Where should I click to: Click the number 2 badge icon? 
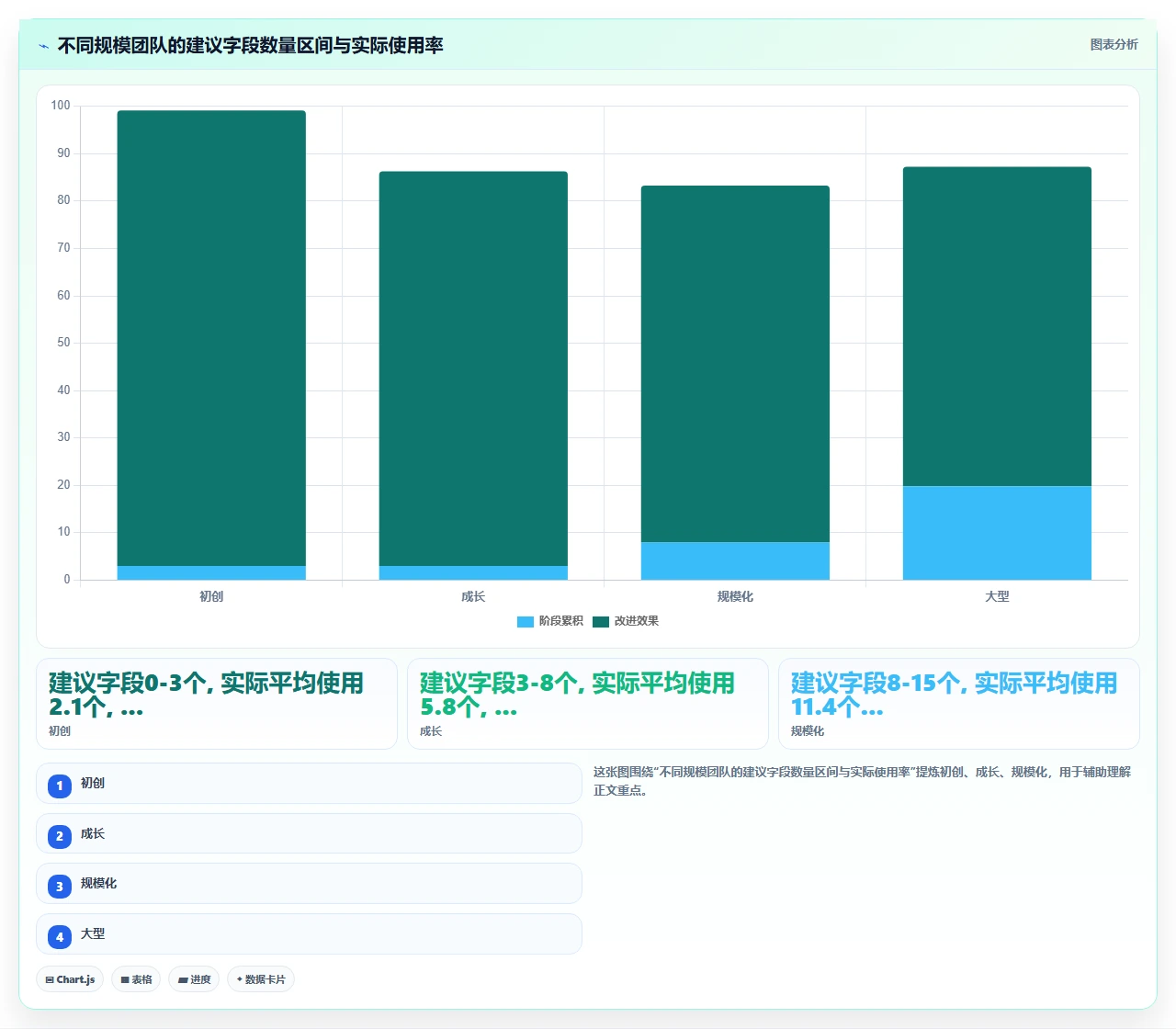point(60,836)
